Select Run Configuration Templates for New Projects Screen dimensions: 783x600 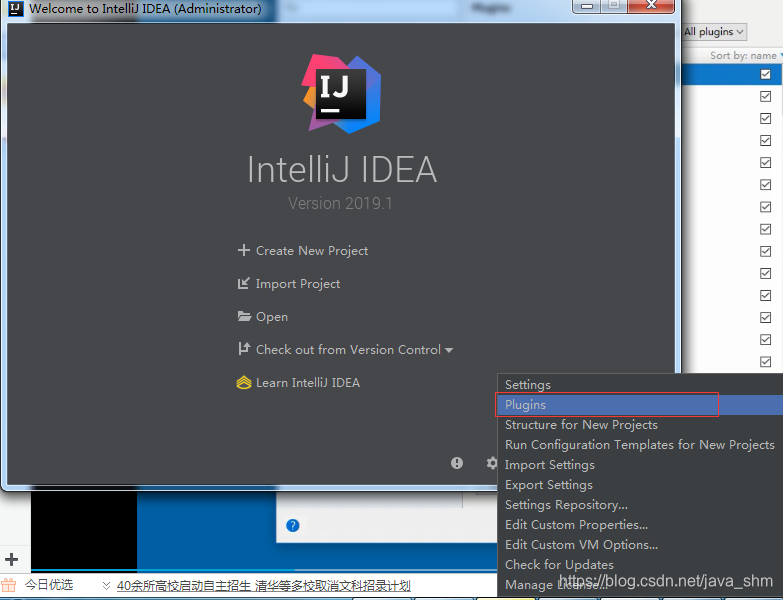640,445
